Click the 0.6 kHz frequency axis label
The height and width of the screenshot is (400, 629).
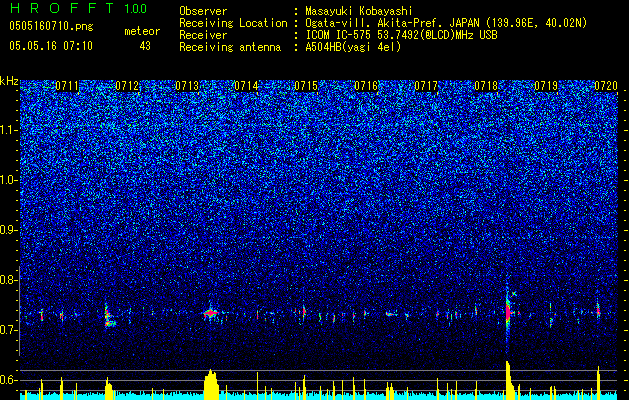(x=9, y=380)
